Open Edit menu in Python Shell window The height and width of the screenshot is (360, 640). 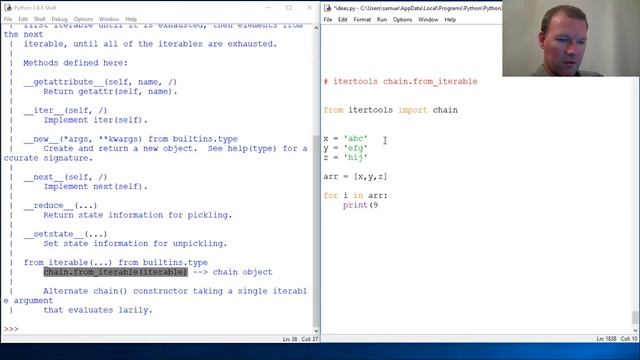(23, 19)
